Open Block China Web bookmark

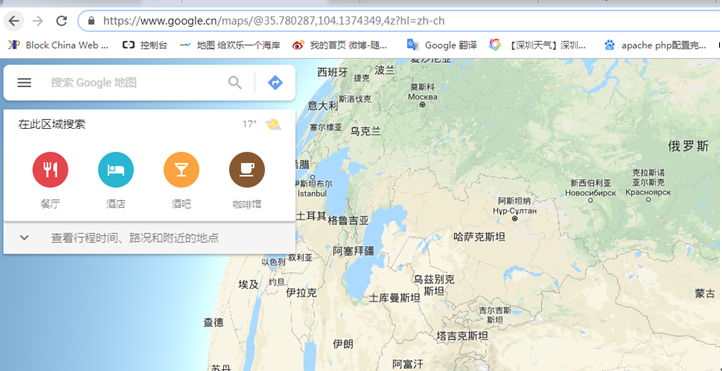[59, 45]
